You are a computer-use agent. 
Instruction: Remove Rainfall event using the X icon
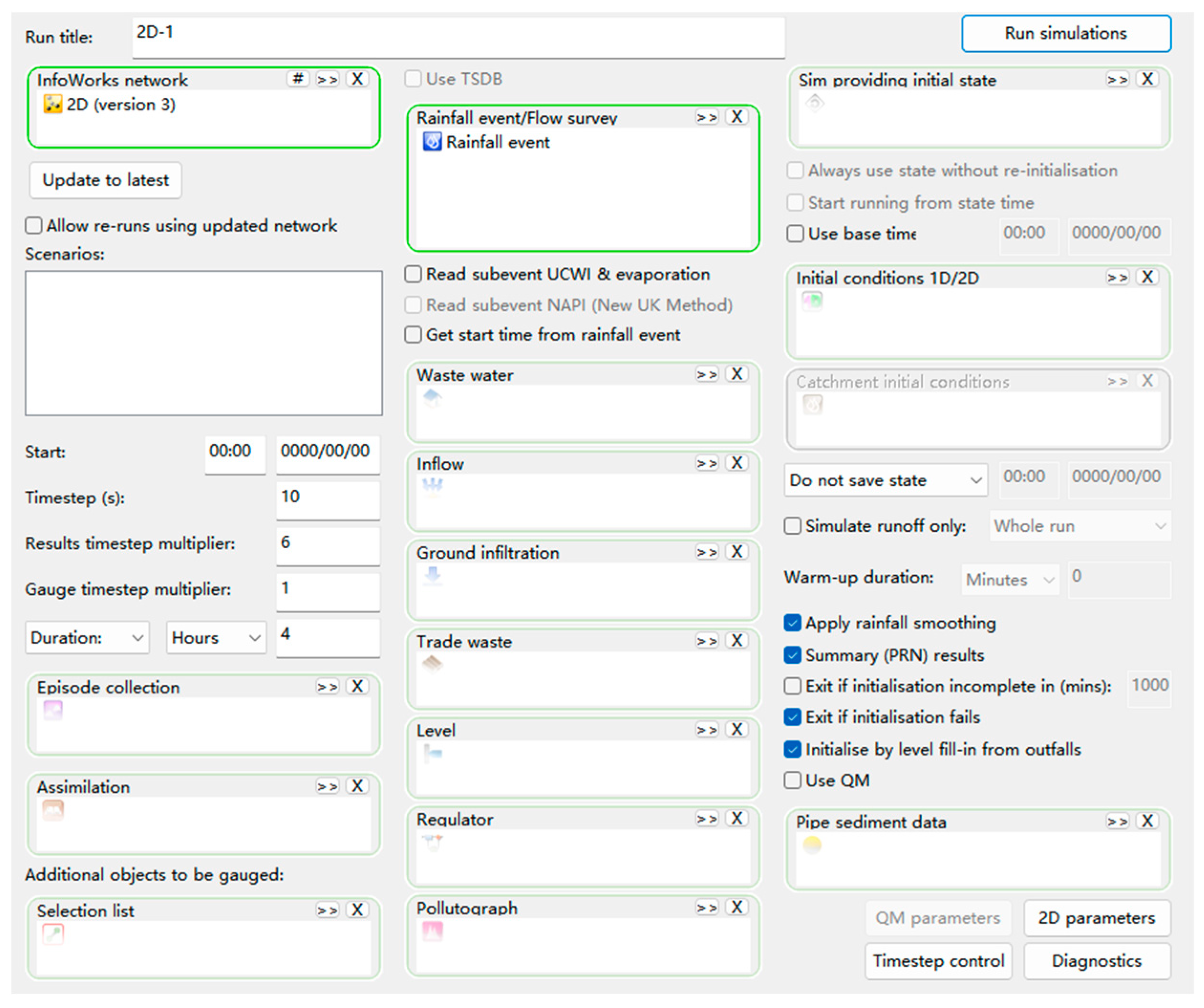[737, 117]
